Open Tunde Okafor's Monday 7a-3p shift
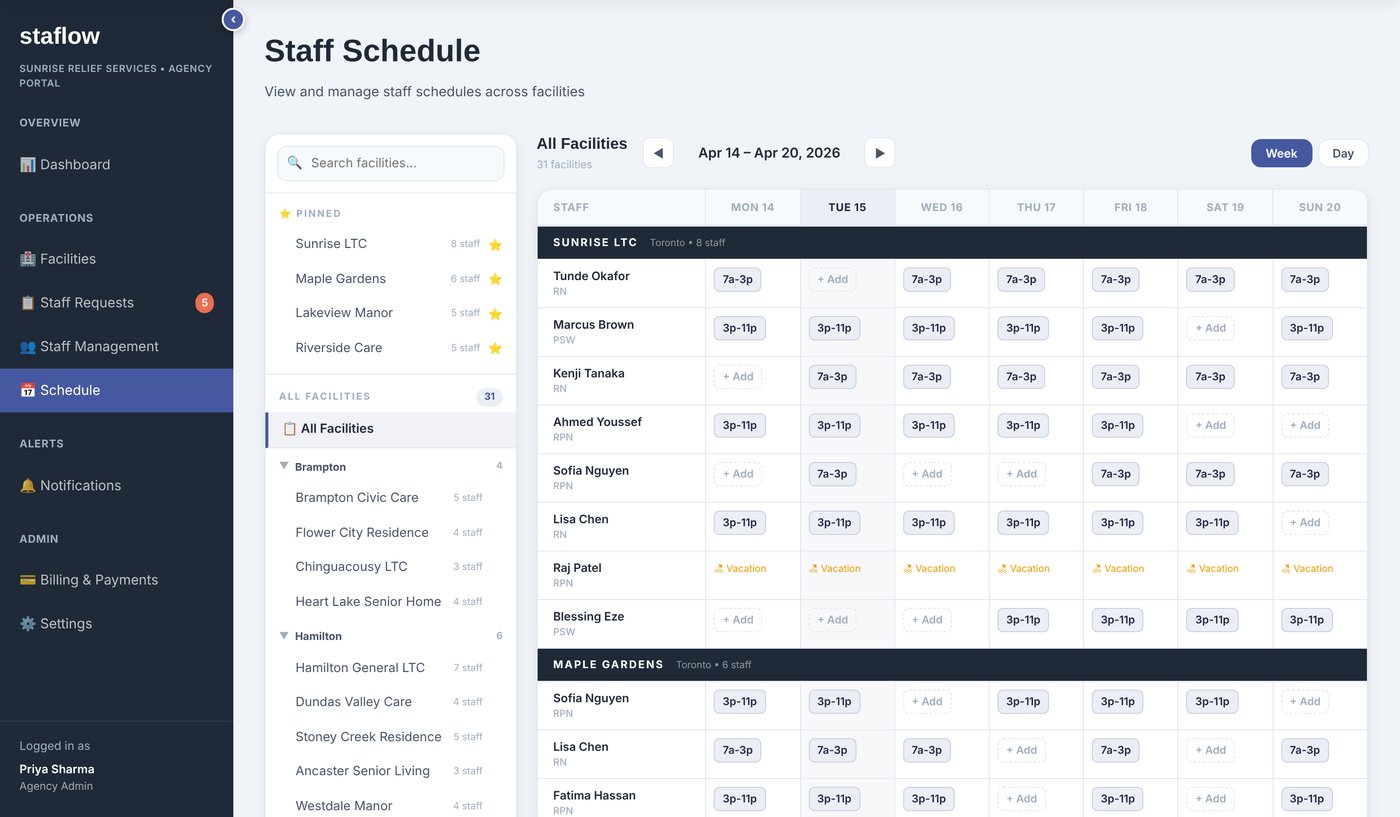 (738, 280)
